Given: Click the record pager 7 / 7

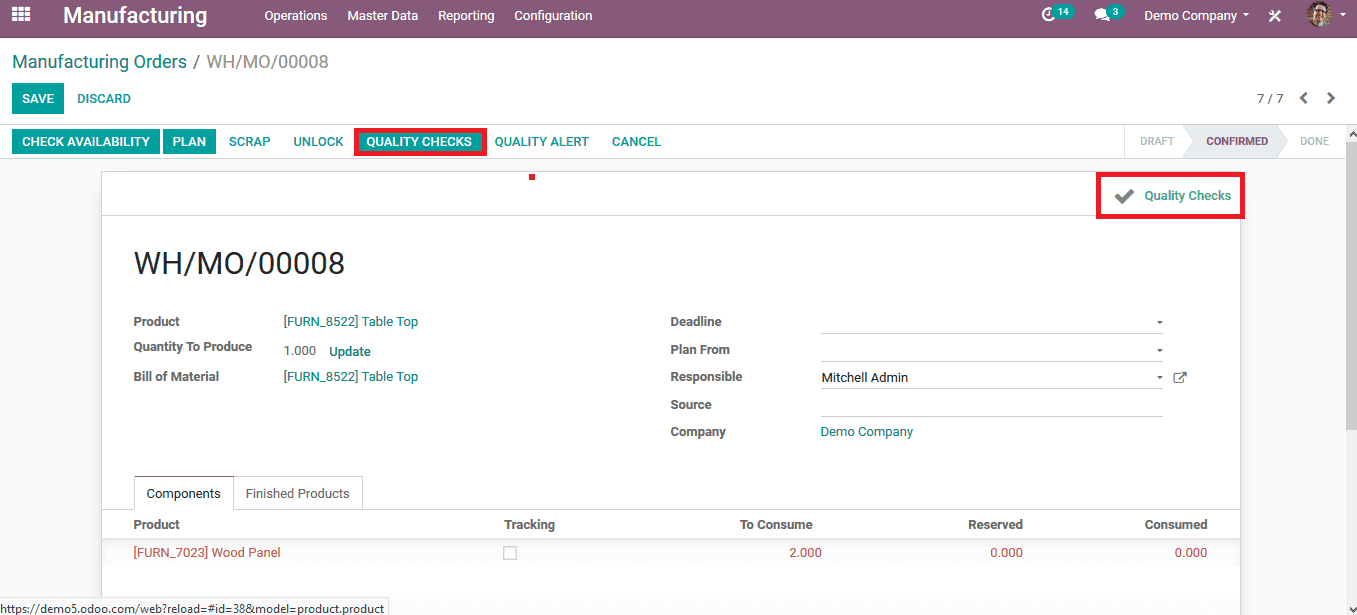Looking at the screenshot, I should click(x=1270, y=99).
